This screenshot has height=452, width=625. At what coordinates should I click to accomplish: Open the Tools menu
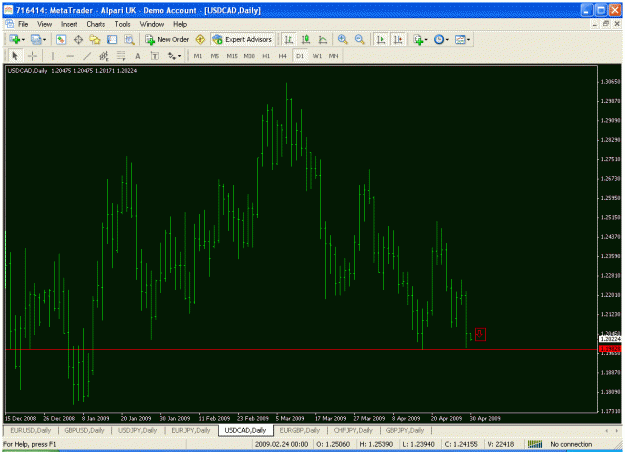click(122, 24)
